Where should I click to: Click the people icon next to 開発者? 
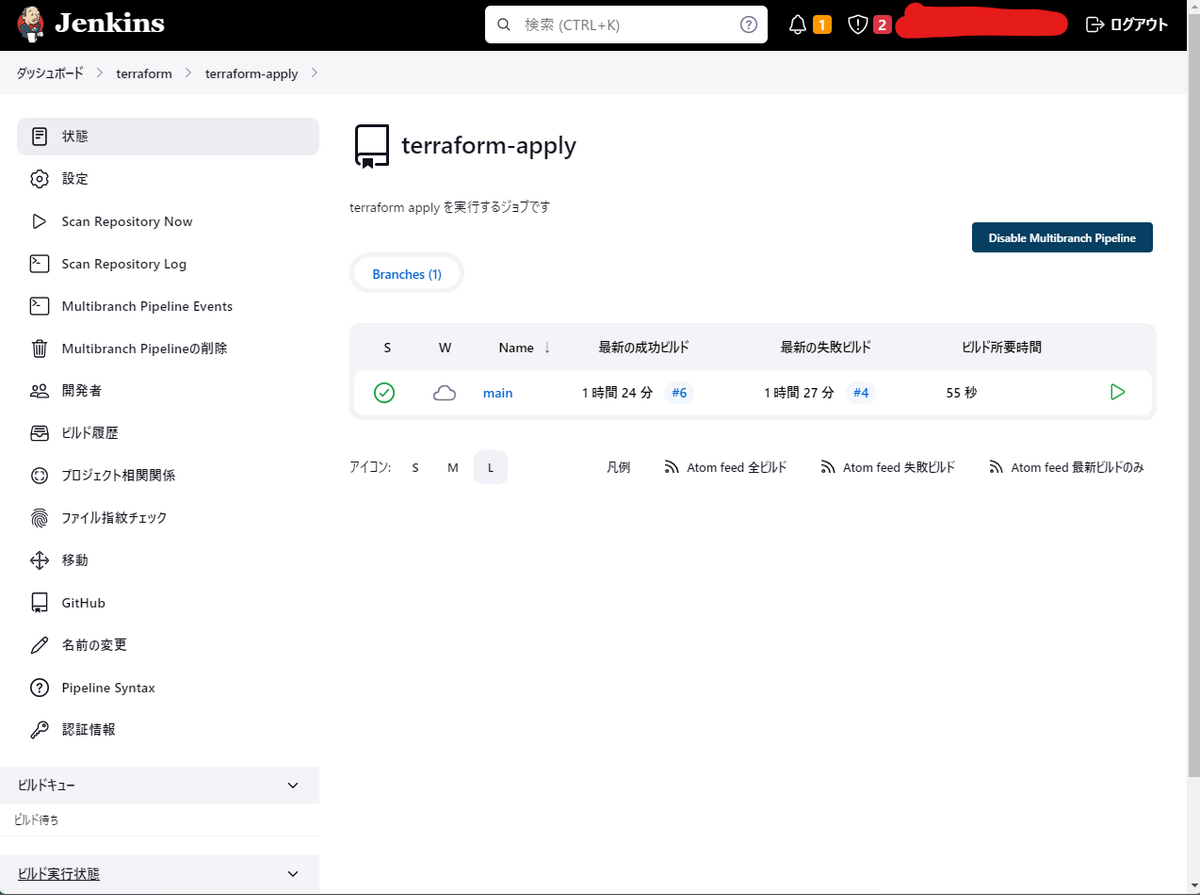click(x=39, y=391)
